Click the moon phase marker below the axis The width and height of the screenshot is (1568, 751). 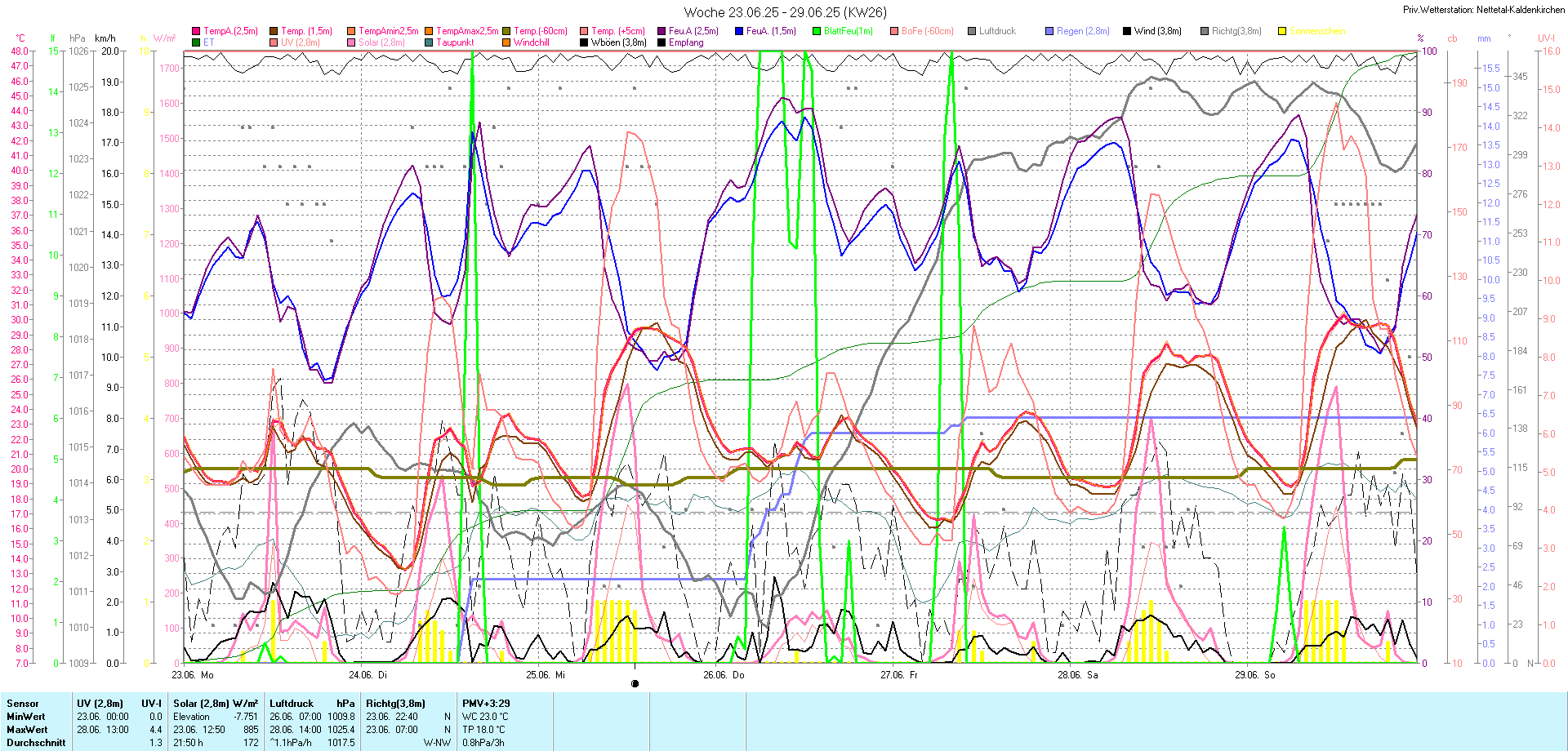[x=635, y=684]
